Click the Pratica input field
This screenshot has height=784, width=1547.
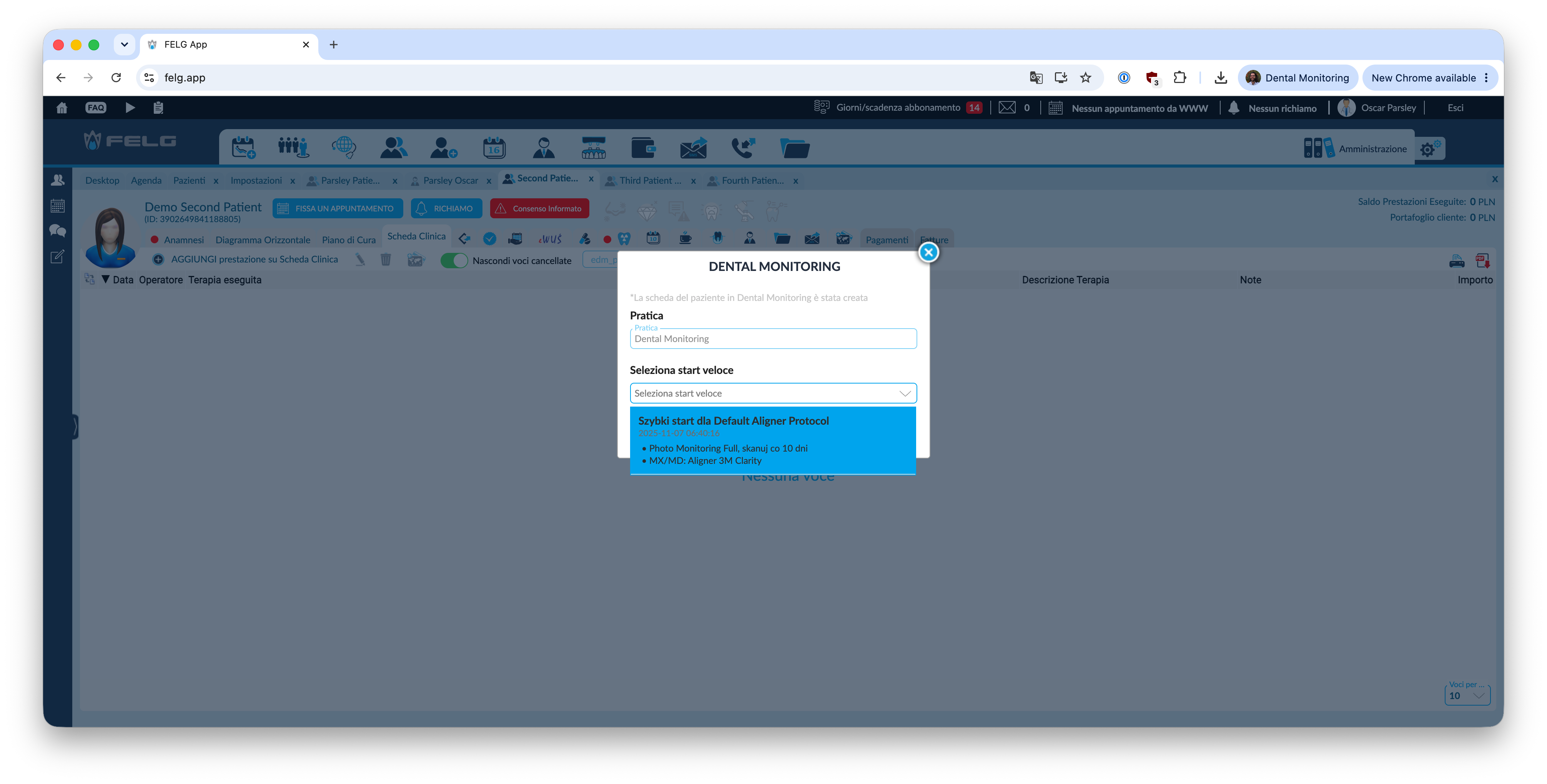tap(773, 339)
